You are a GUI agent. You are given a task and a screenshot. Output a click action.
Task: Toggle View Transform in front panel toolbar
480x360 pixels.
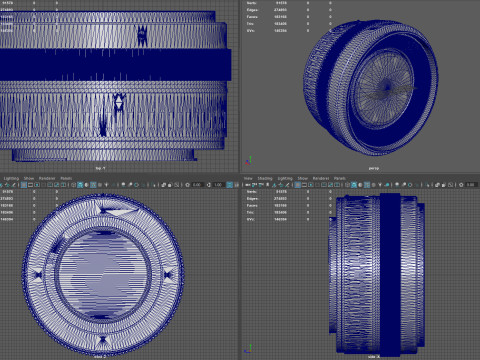(230, 184)
